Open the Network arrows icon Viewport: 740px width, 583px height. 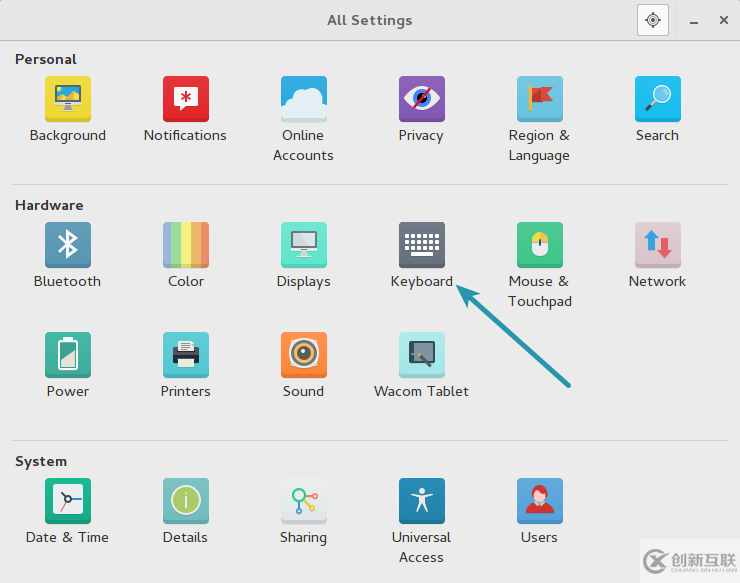point(658,245)
